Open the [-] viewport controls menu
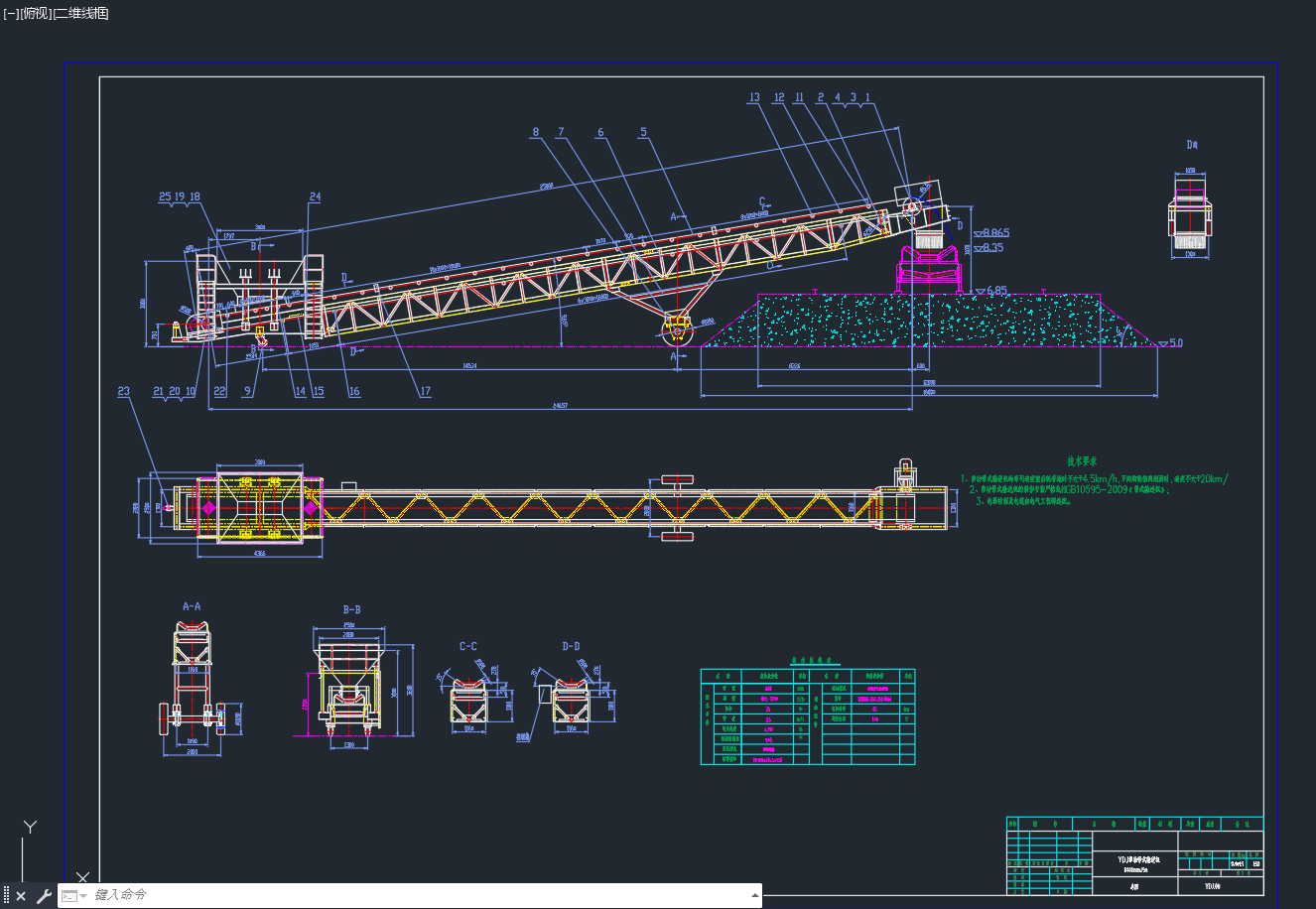 (10, 13)
